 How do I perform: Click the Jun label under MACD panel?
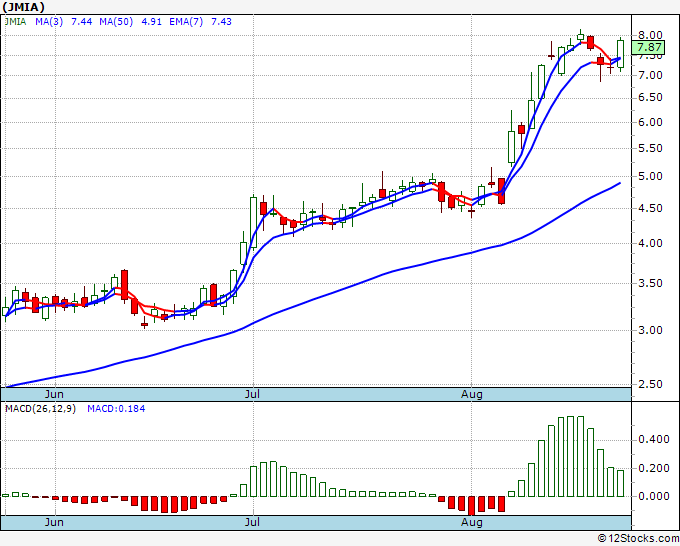(54, 522)
